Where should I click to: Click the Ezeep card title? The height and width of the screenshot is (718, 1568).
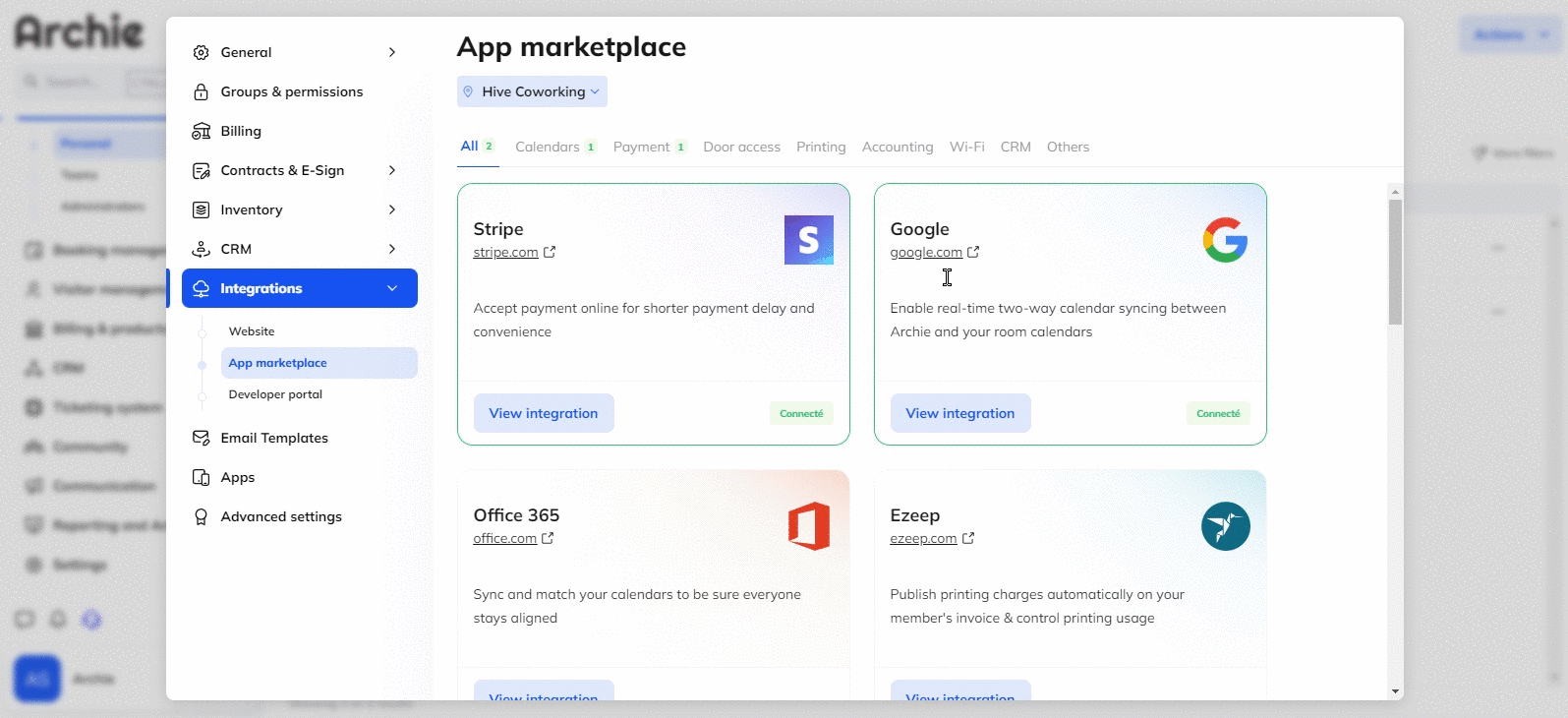click(x=915, y=515)
